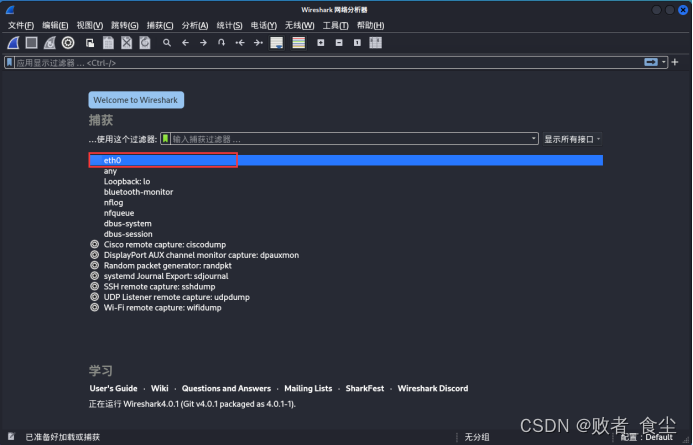Open settings gear for systemd Journal Export
Image resolution: width=693 pixels, height=445 pixels.
click(x=94, y=276)
